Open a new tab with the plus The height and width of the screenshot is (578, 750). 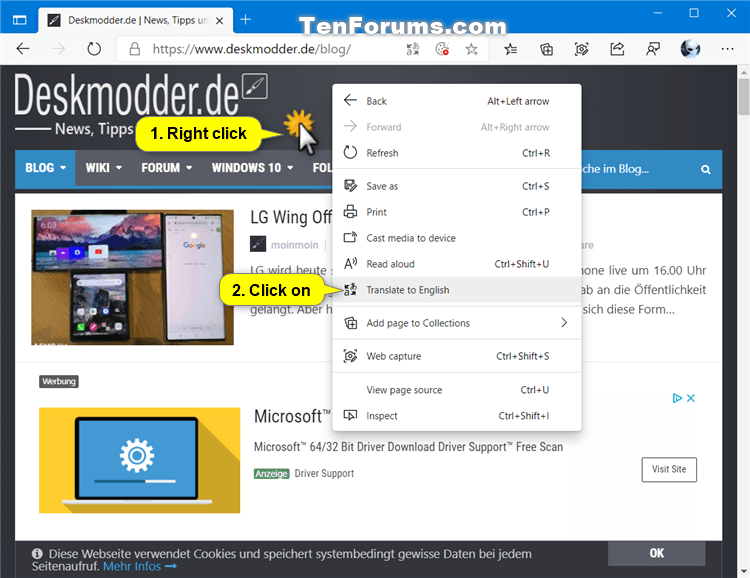click(x=245, y=20)
